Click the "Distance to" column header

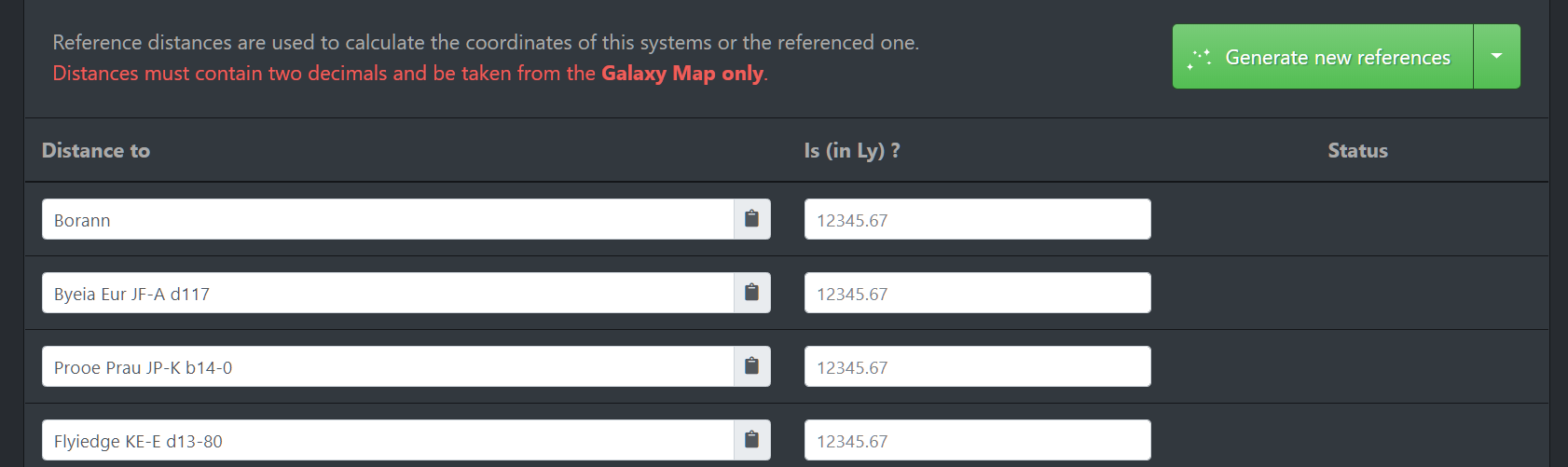[96, 151]
